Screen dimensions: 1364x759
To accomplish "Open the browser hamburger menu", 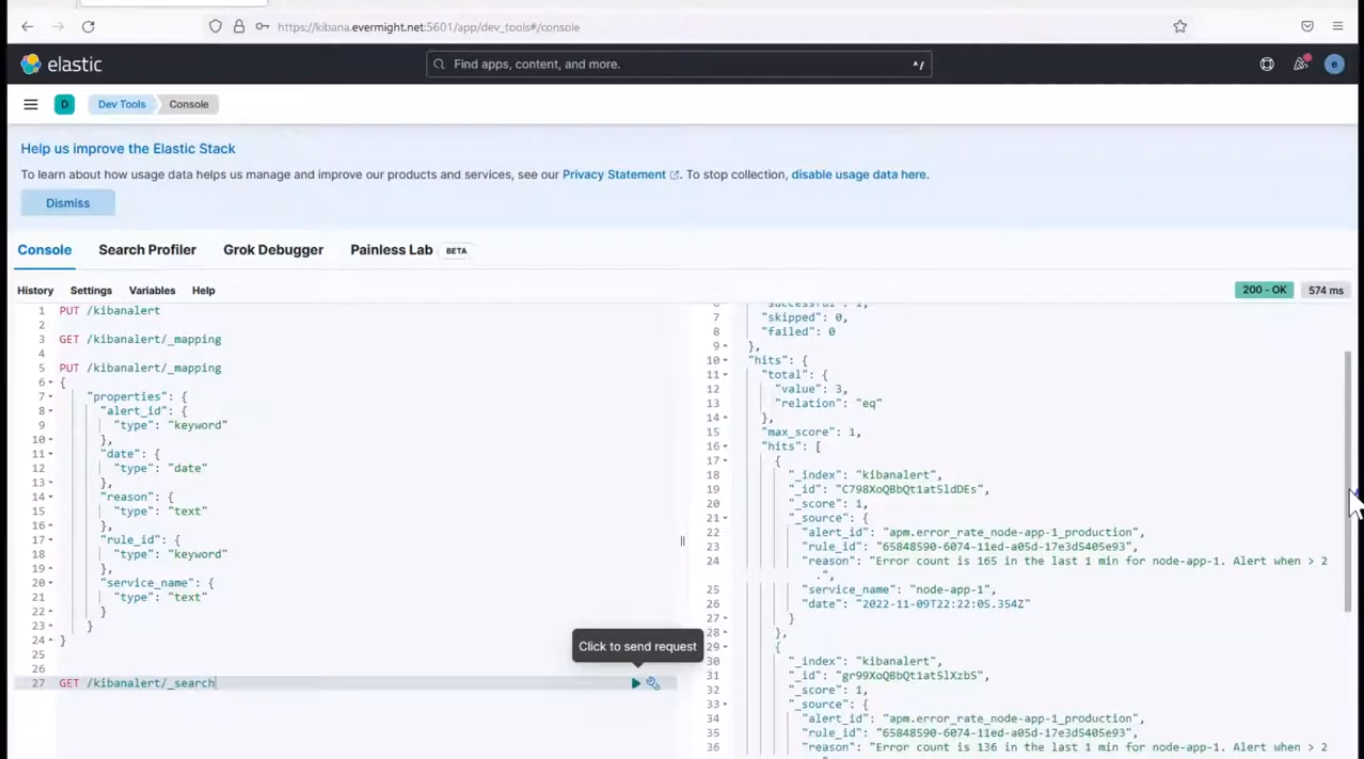I will coord(1337,26).
